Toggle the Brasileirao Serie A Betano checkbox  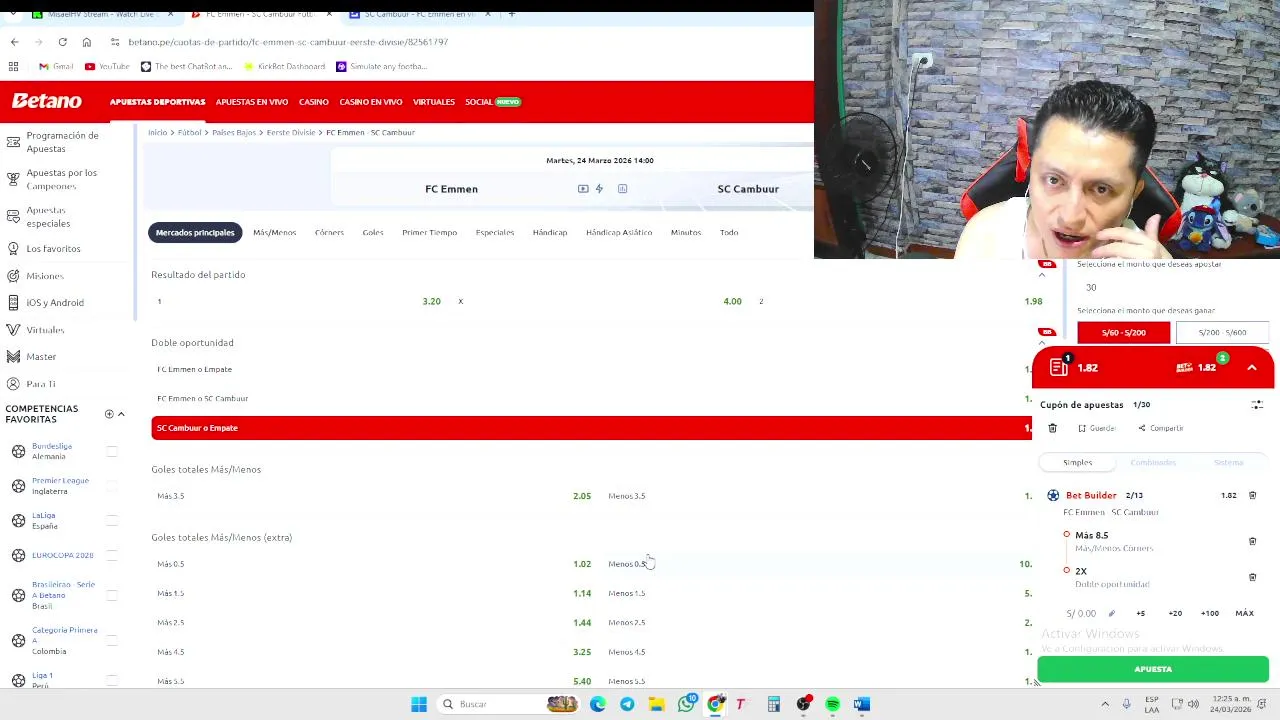(x=112, y=595)
